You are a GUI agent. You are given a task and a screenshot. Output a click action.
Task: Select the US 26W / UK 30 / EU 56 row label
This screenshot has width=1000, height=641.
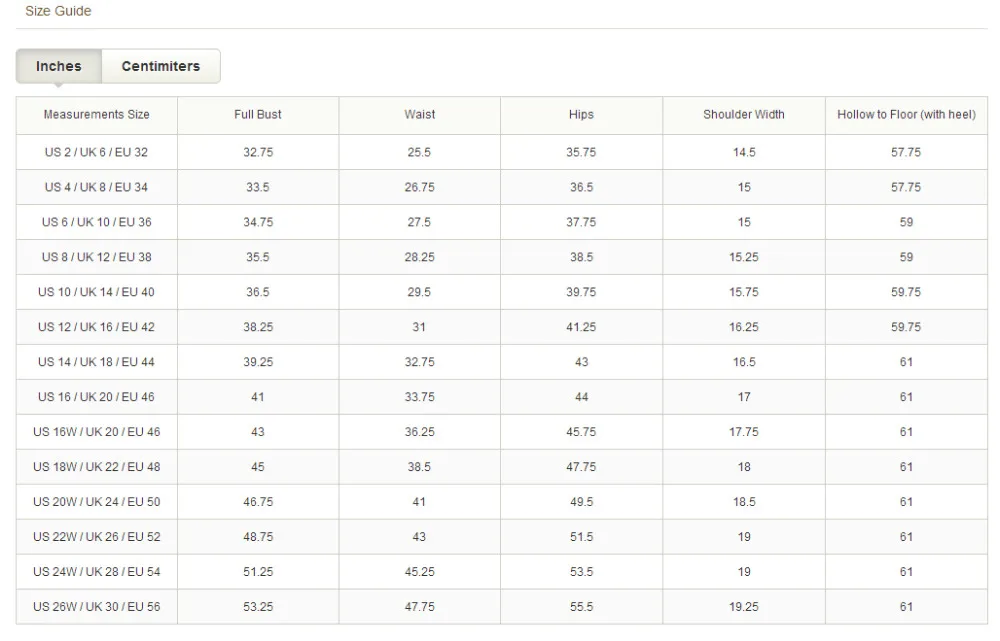point(97,607)
